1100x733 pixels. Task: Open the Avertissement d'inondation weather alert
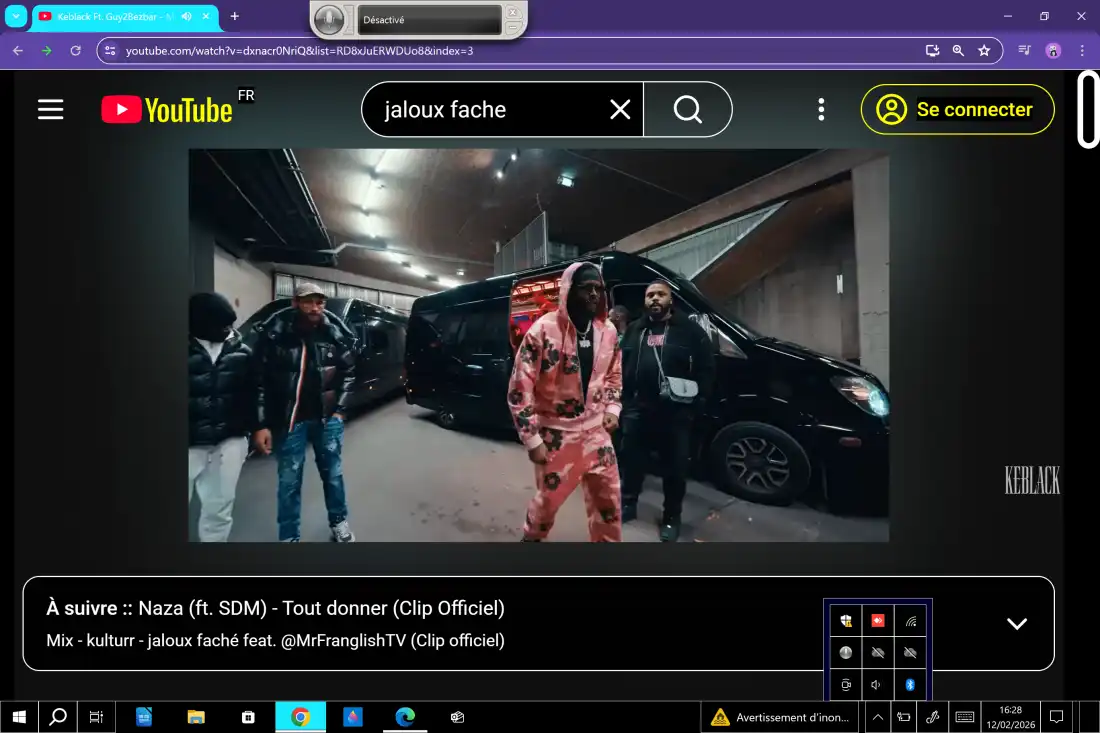click(780, 717)
